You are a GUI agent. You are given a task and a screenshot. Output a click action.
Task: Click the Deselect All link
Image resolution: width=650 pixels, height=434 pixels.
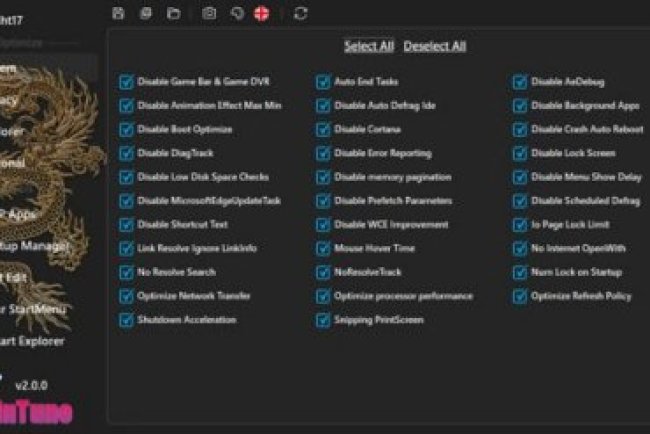coord(435,46)
